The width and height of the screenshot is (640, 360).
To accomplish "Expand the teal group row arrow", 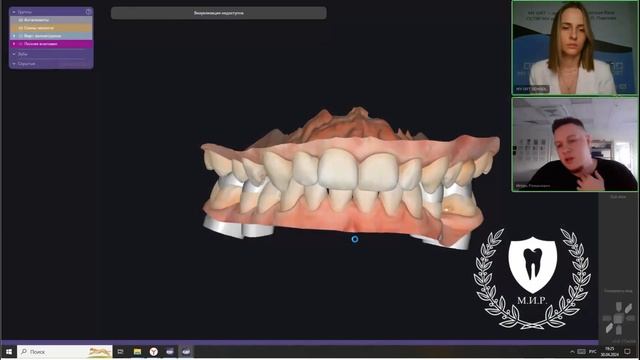I will [x=14, y=36].
